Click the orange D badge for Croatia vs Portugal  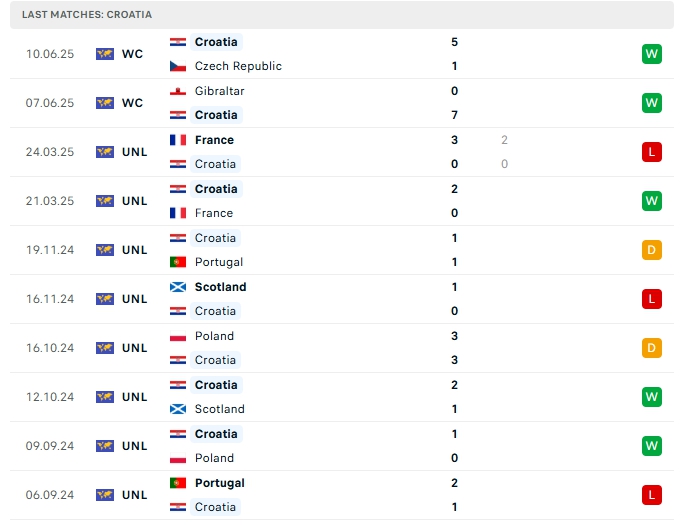pyautogui.click(x=651, y=250)
